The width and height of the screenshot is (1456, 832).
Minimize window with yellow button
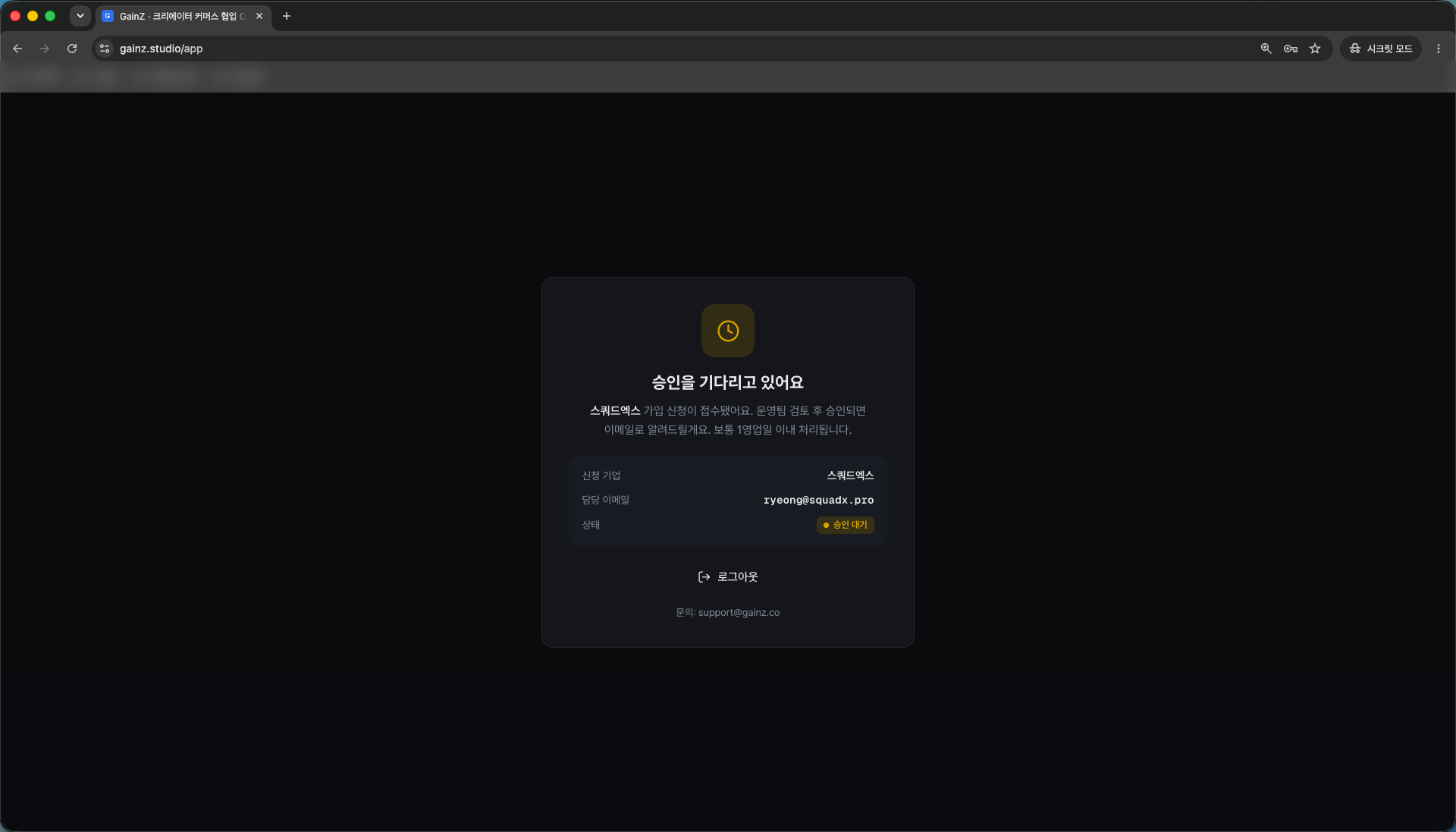[x=33, y=16]
